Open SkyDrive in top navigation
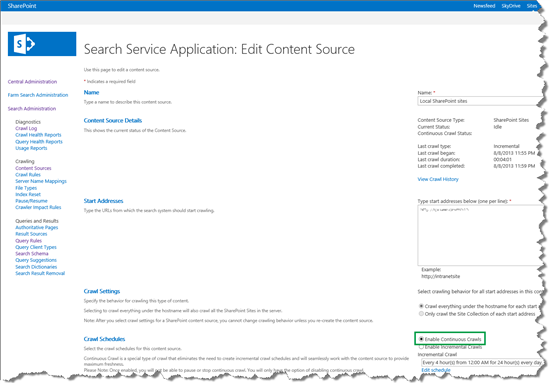 [x=511, y=6]
